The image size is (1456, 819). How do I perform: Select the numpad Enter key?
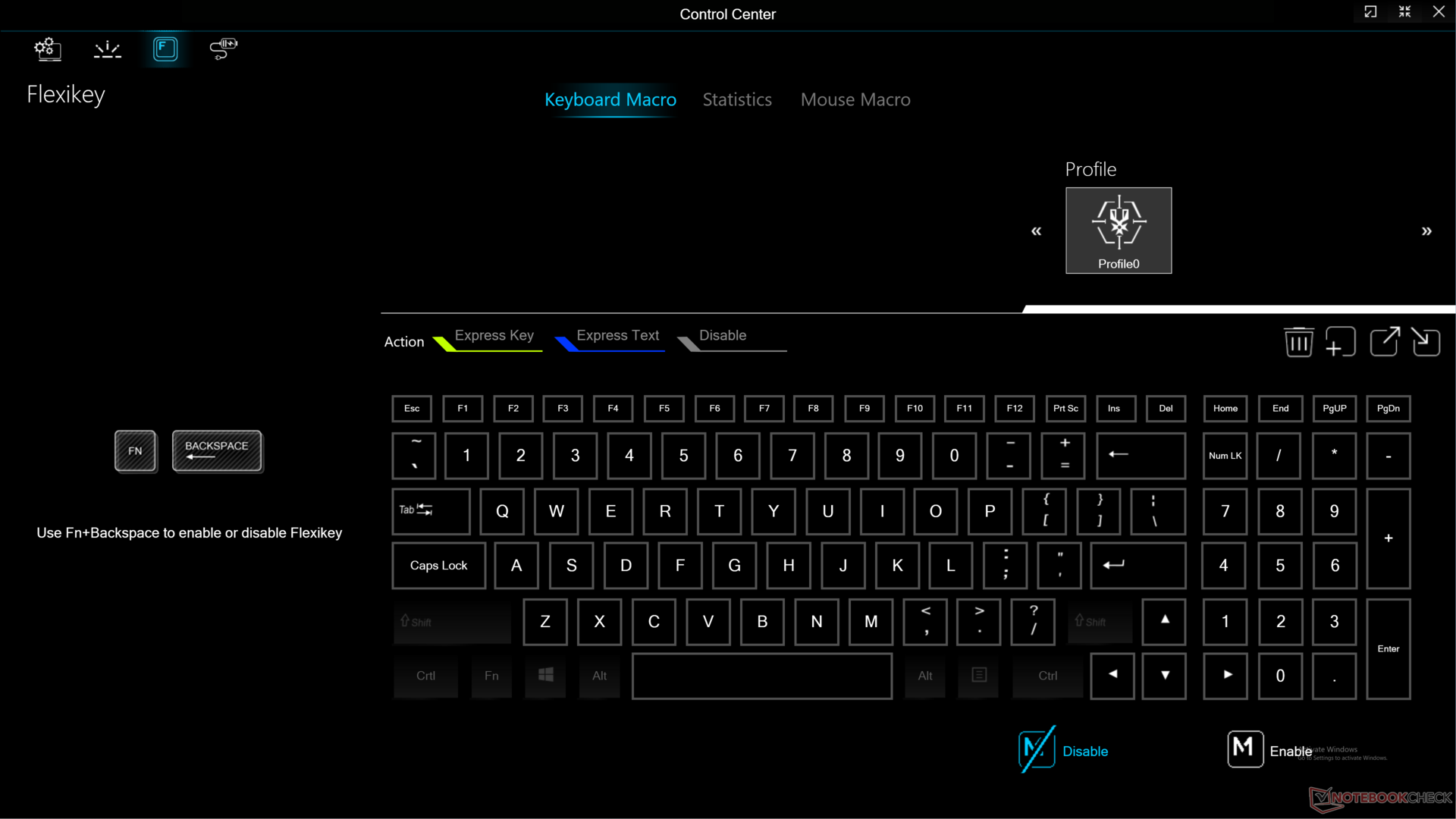click(1388, 649)
